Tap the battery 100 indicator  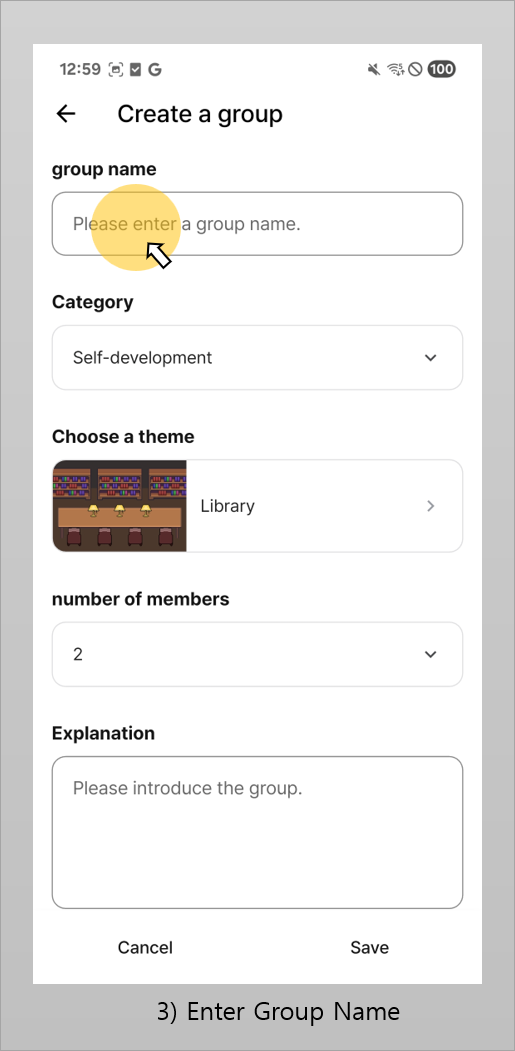441,69
